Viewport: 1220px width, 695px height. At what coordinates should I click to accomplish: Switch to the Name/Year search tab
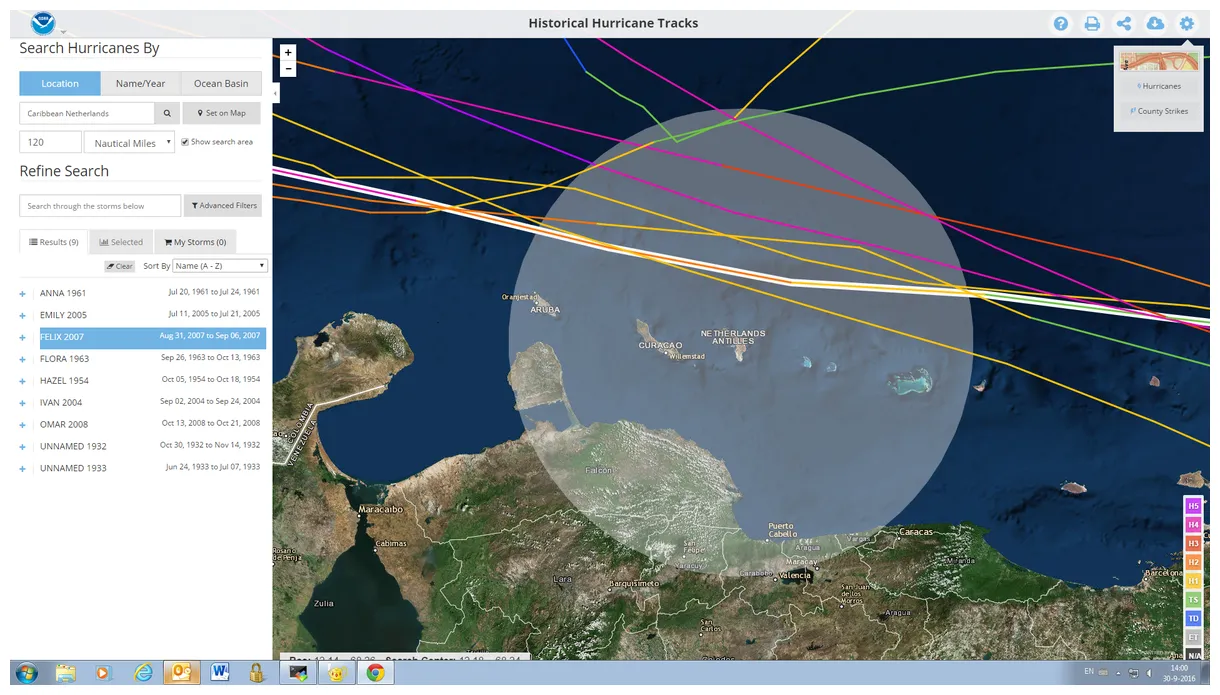point(140,83)
